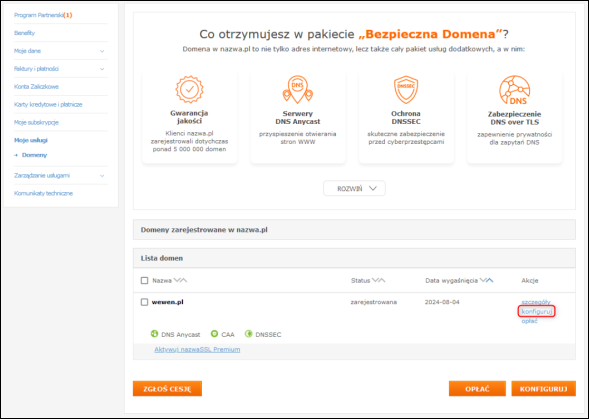Click the wewen.pl domain name

[168, 302]
